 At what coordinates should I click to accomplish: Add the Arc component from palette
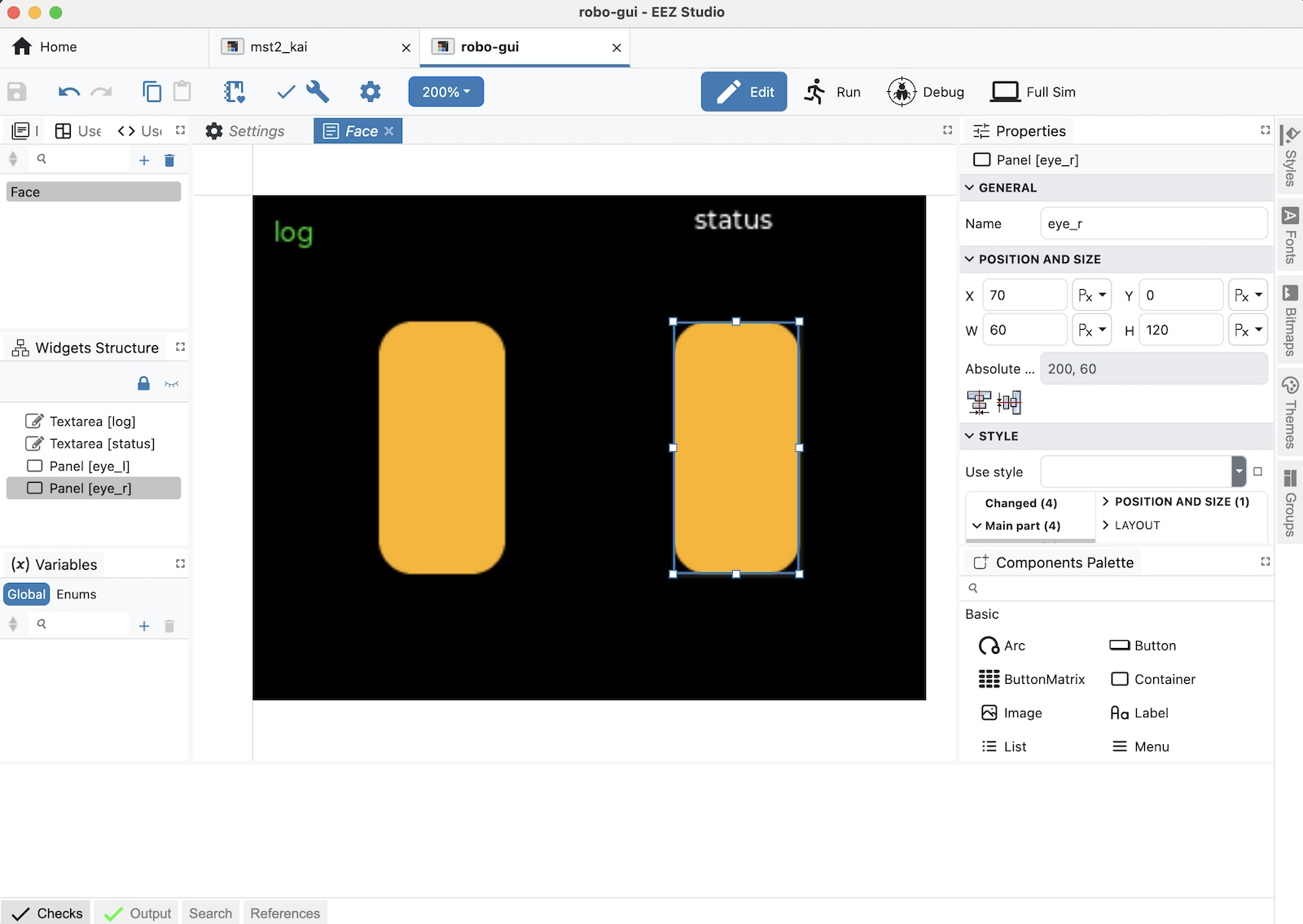1002,646
